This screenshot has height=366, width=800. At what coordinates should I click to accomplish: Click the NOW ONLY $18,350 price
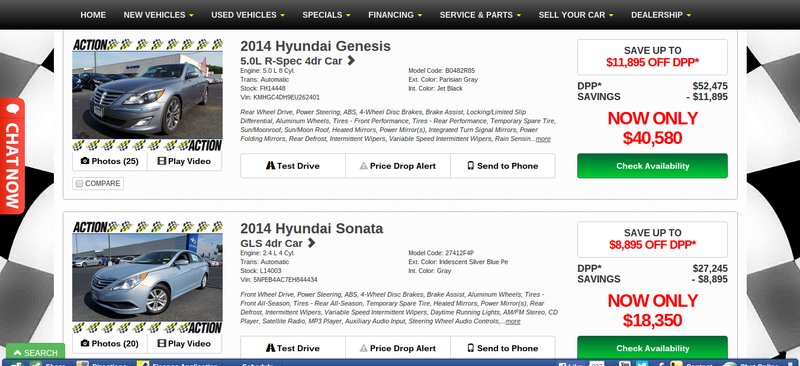pyautogui.click(x=653, y=310)
